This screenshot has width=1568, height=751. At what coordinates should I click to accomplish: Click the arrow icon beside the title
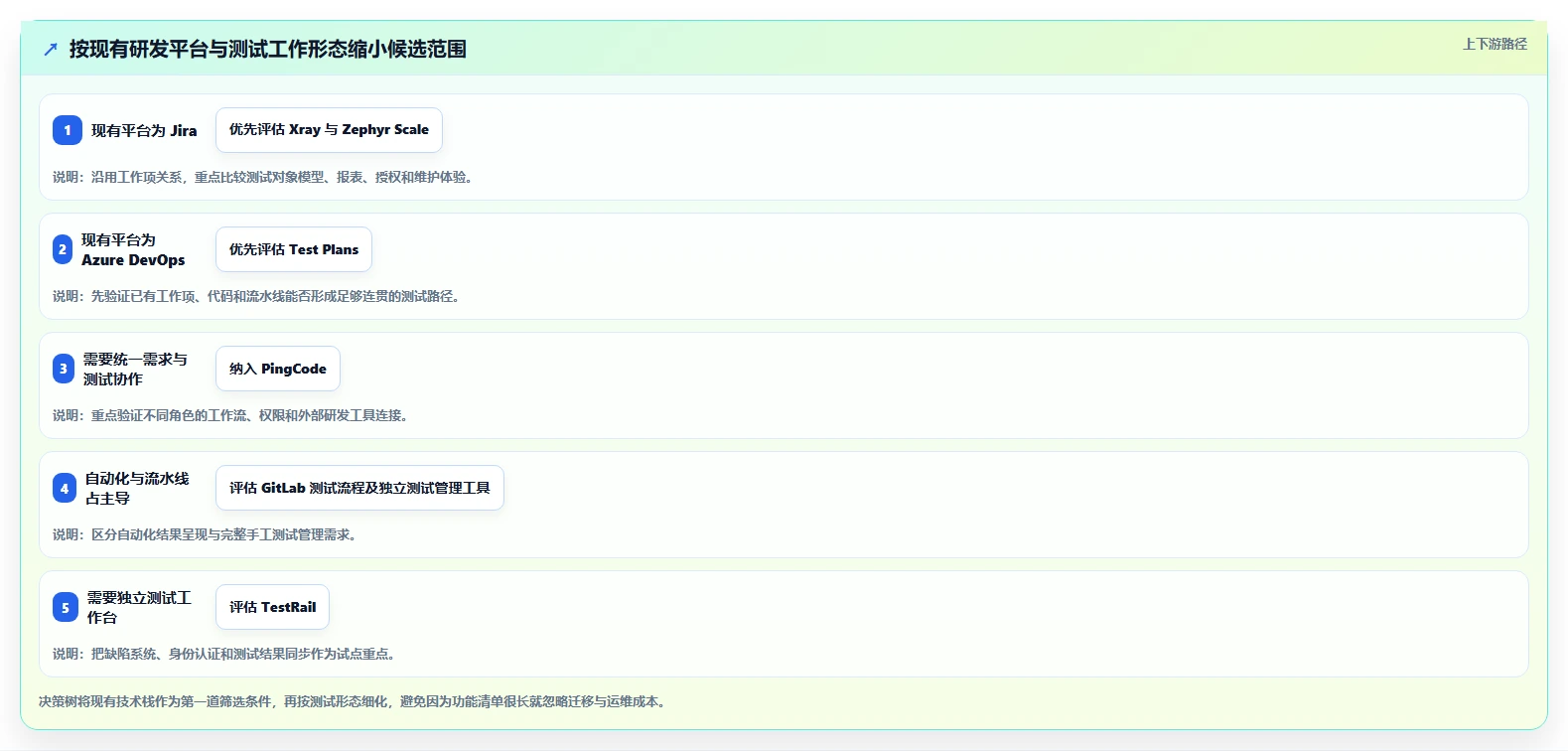coord(51,49)
